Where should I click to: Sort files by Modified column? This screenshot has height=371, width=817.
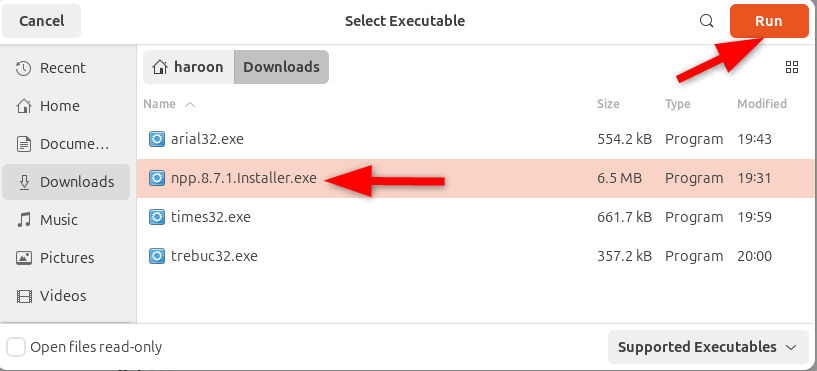[x=762, y=104]
